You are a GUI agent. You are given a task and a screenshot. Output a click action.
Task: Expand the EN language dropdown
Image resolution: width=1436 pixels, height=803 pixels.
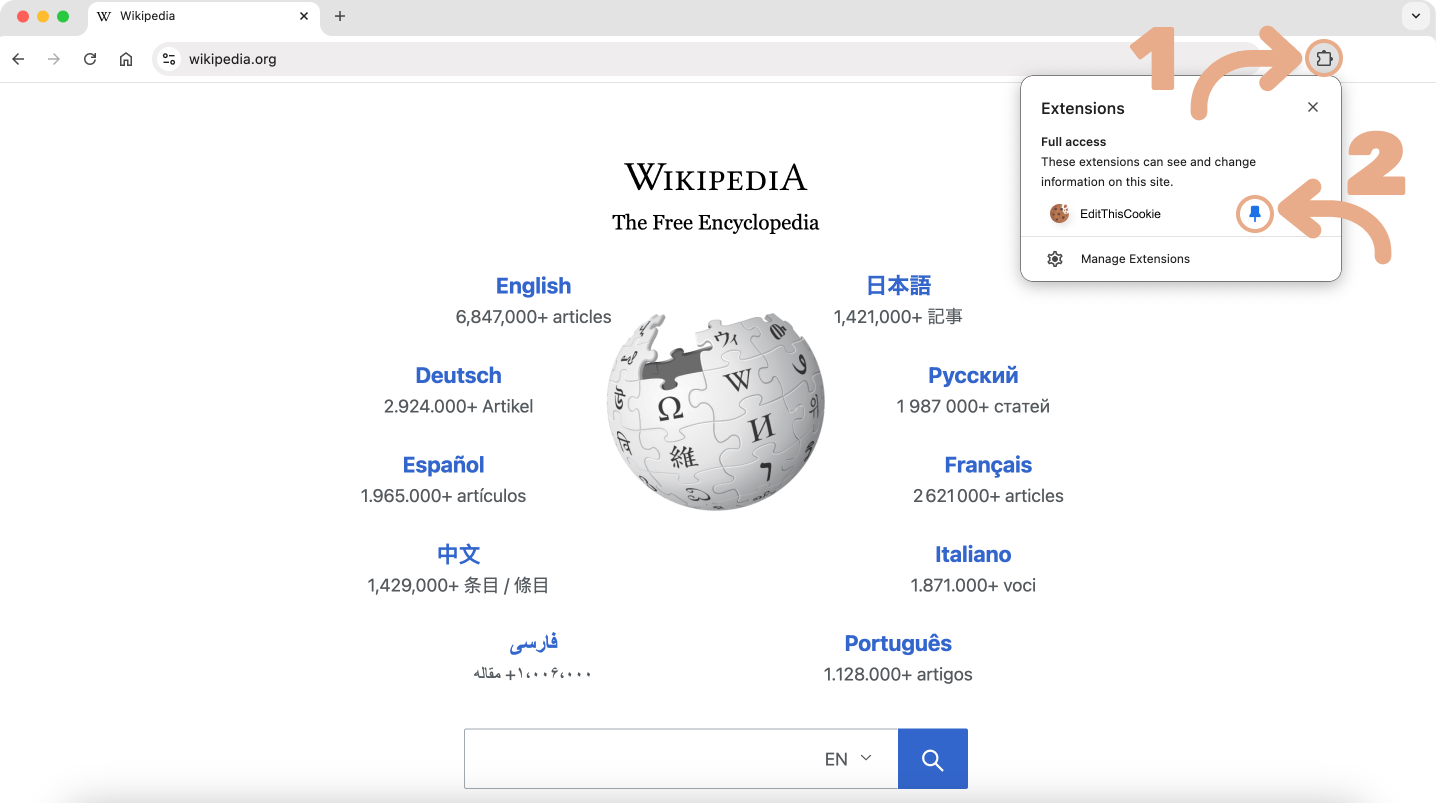(848, 759)
